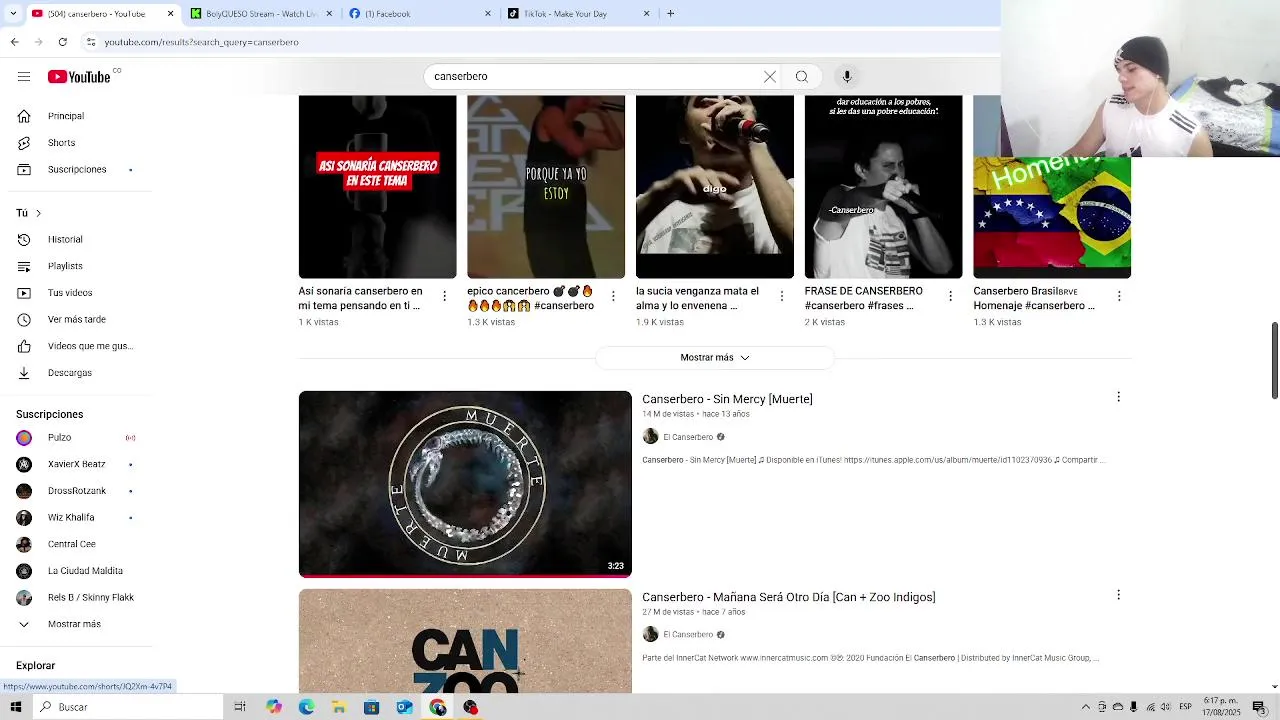The height and width of the screenshot is (720, 1280).
Task: Clear the search box with the X
Action: (x=770, y=76)
